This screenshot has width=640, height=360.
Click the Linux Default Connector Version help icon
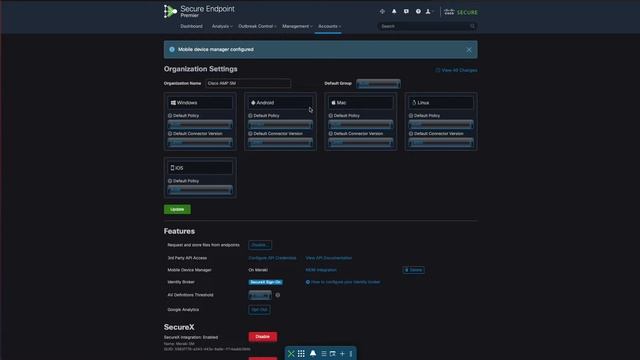pyautogui.click(x=411, y=133)
